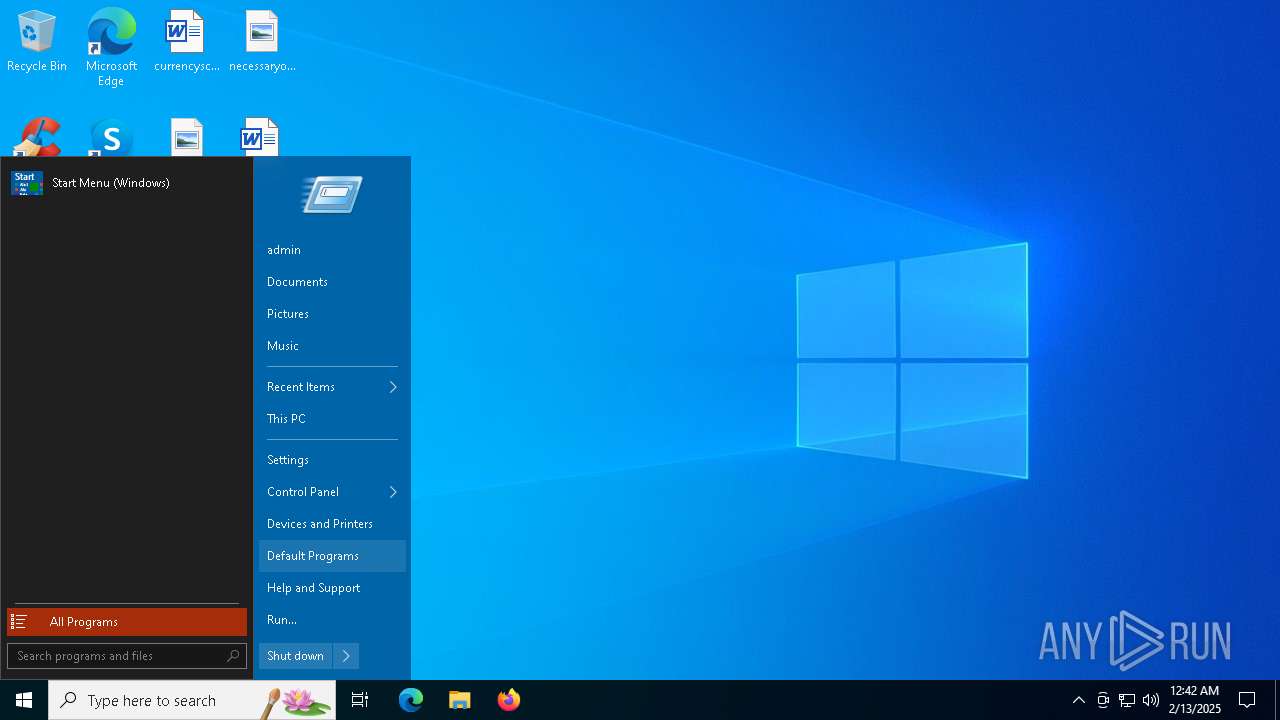The image size is (1280, 720).
Task: Open Help and Support
Action: point(332,588)
